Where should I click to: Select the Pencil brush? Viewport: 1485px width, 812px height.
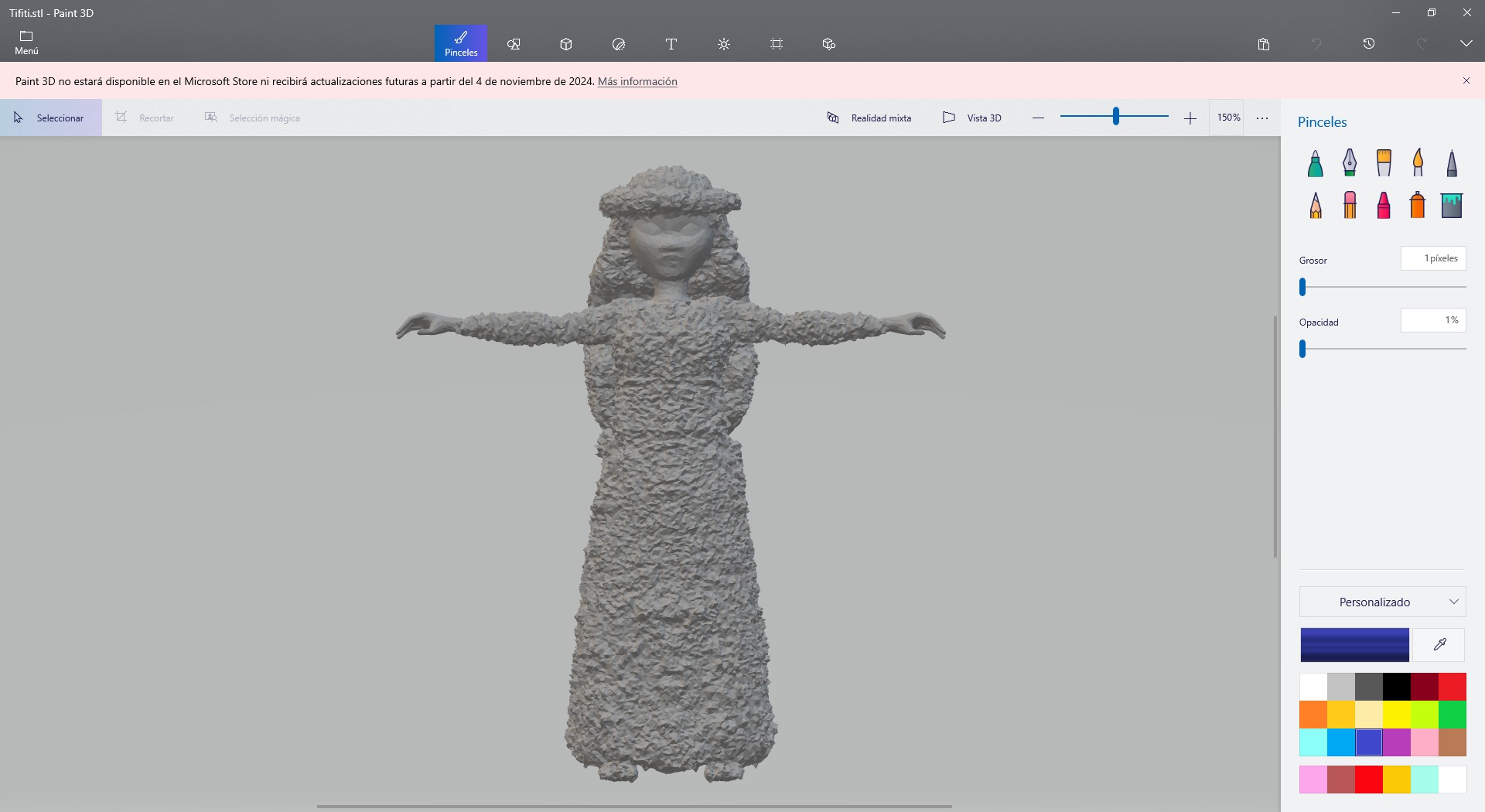(x=1316, y=206)
